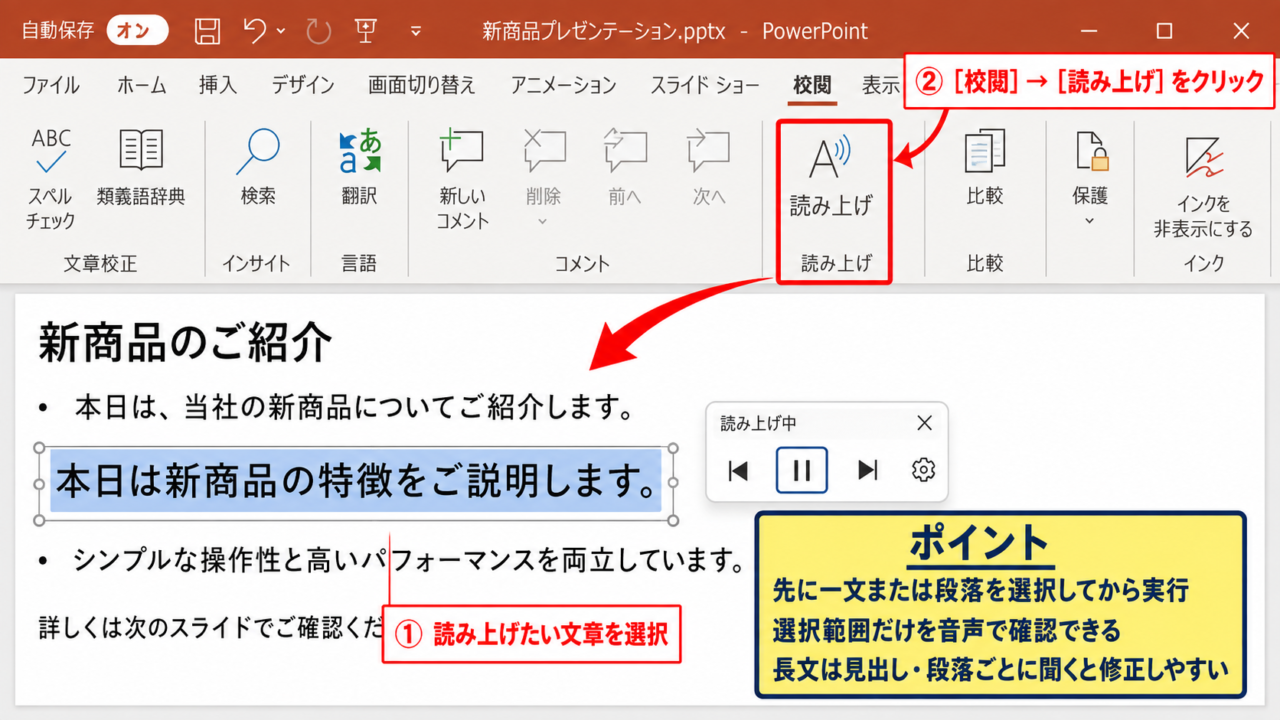Click the Redo icon in title bar
Image resolution: width=1280 pixels, height=720 pixels.
coord(319,32)
